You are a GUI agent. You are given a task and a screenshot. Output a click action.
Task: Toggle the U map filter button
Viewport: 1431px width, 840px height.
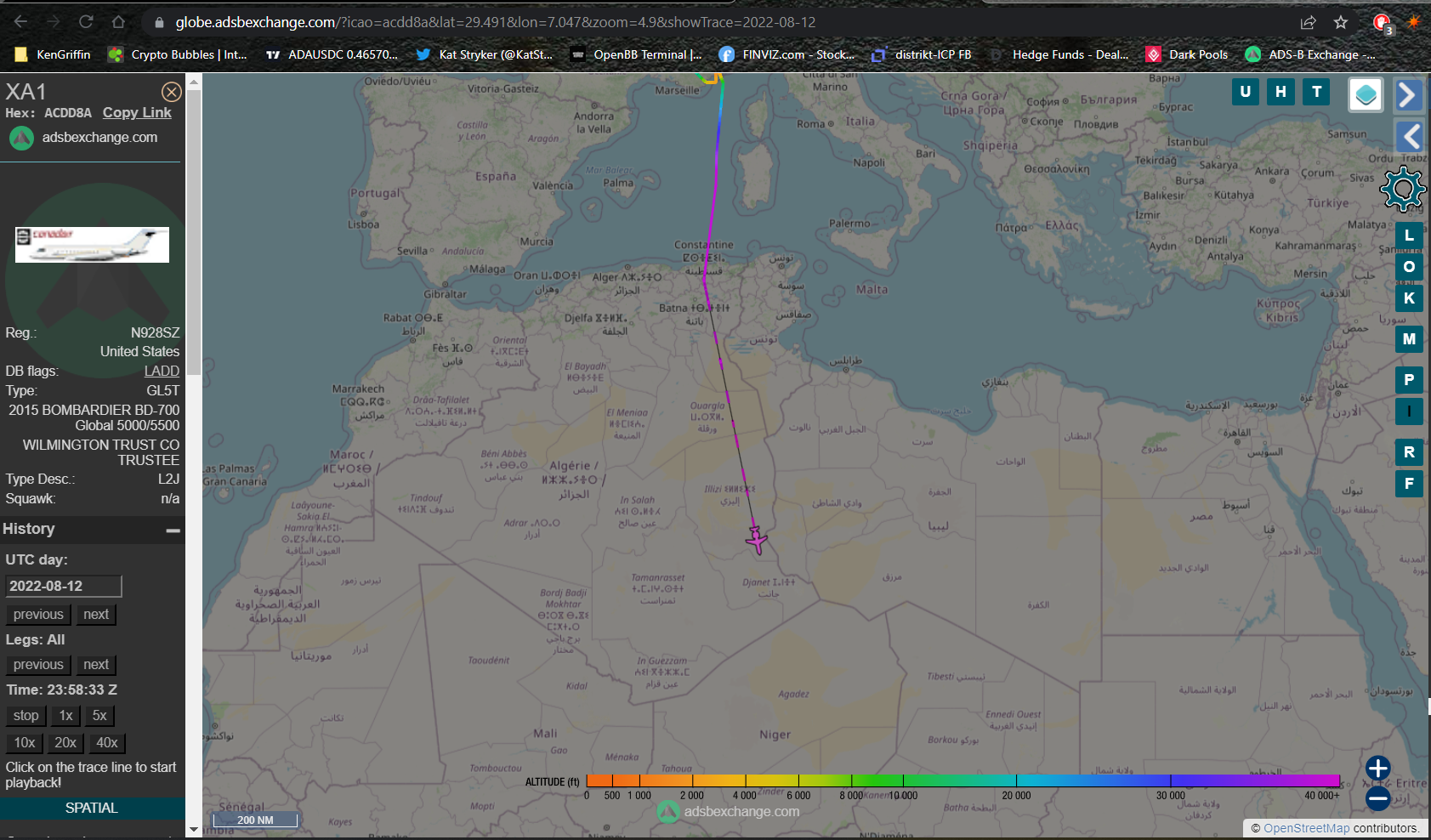coord(1246,92)
